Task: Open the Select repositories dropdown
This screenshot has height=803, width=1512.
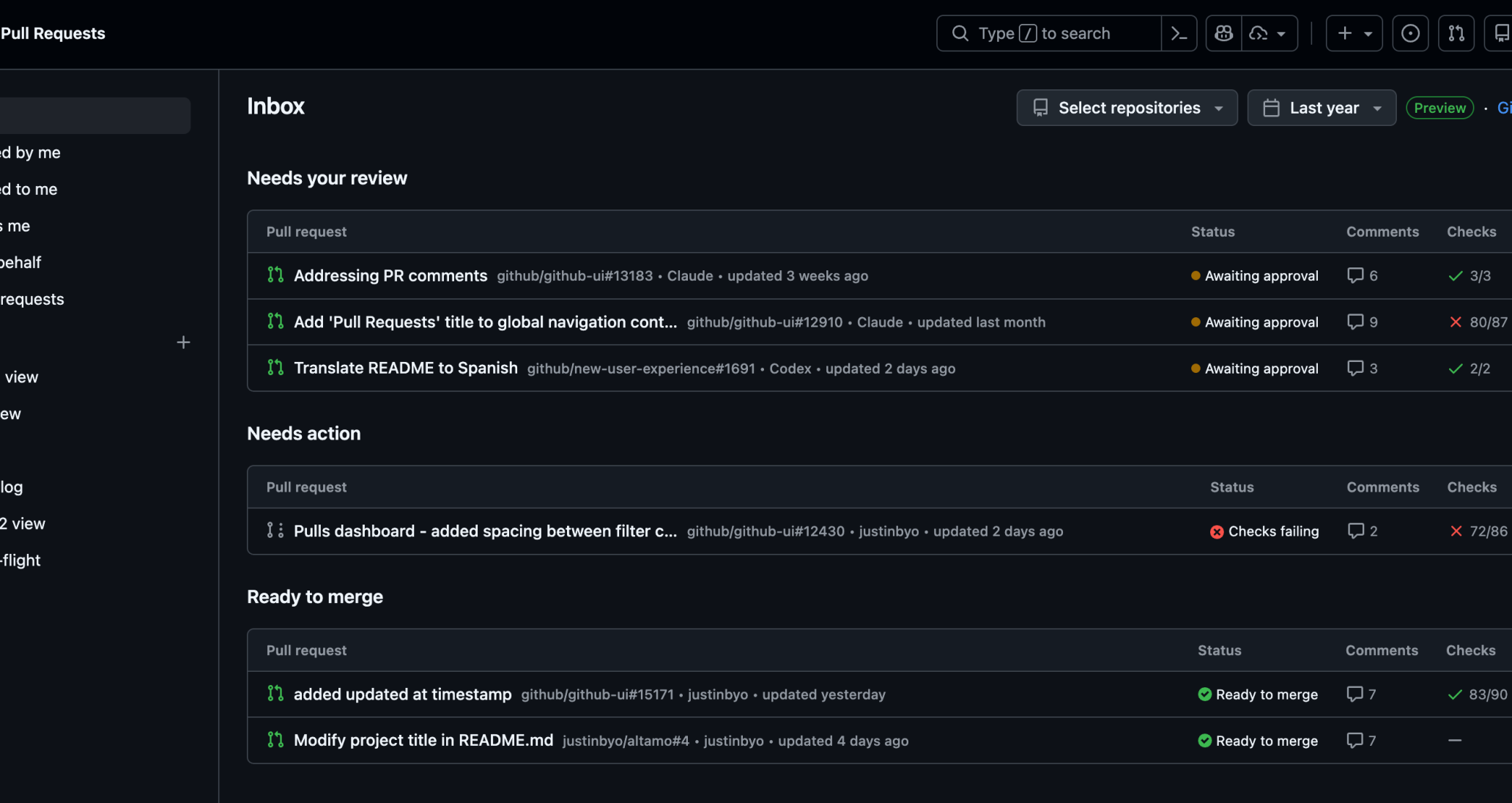Action: tap(1127, 108)
